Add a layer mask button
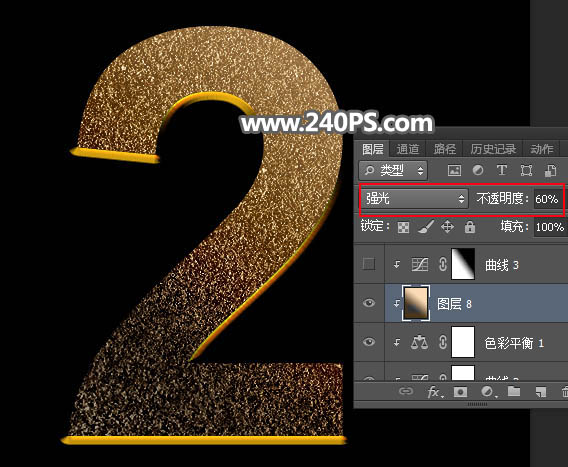Image resolution: width=568 pixels, height=467 pixels. coord(460,392)
